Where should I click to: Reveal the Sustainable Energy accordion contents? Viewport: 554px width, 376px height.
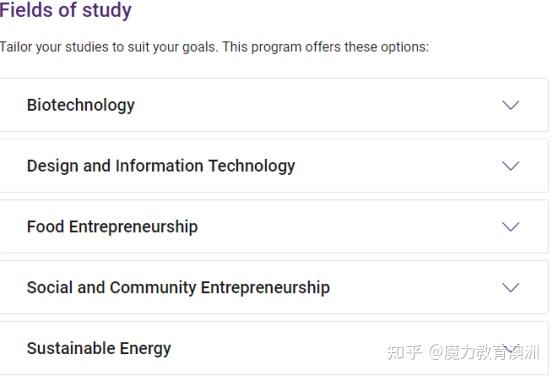tap(274, 348)
